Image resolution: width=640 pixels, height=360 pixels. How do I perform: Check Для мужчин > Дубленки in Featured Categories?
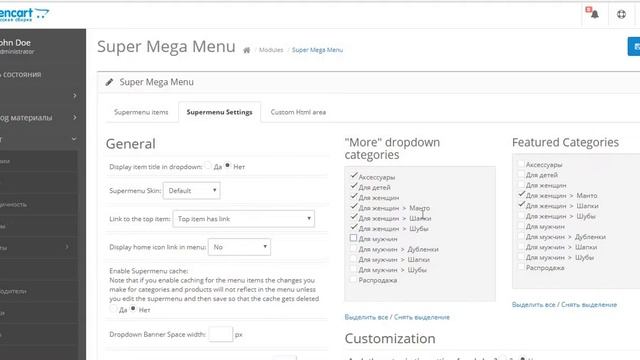pos(521,236)
